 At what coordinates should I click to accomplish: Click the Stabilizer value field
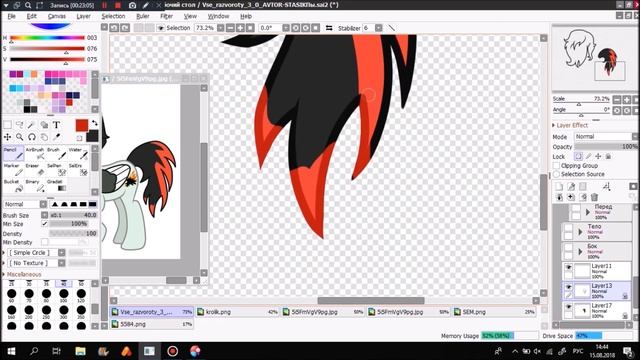(x=368, y=28)
